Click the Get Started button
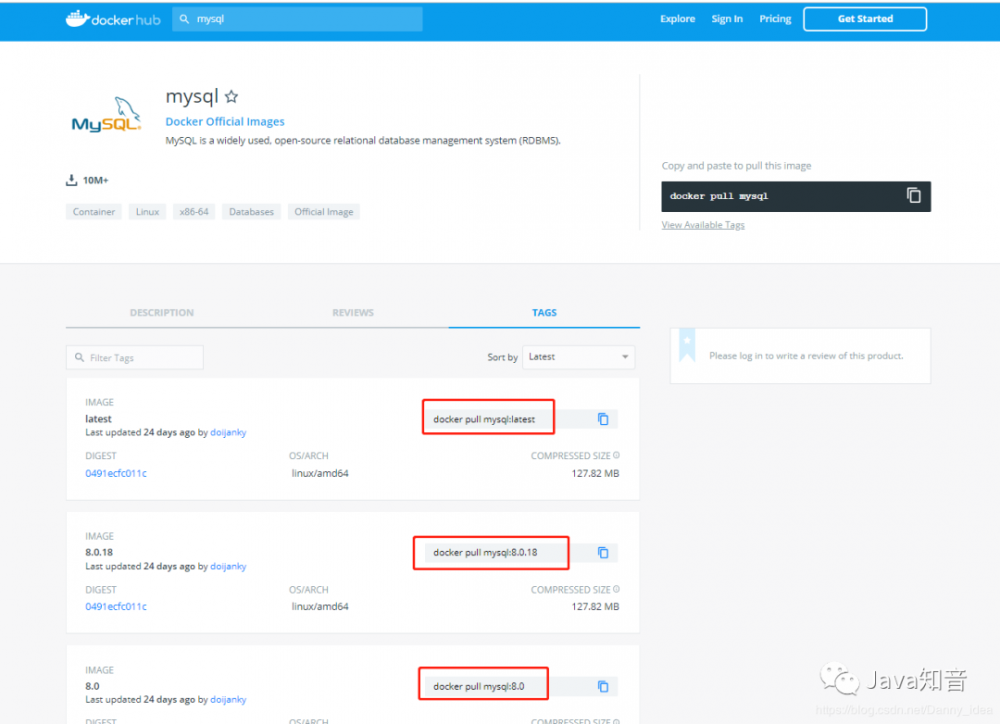This screenshot has height=724, width=1000. coord(864,18)
